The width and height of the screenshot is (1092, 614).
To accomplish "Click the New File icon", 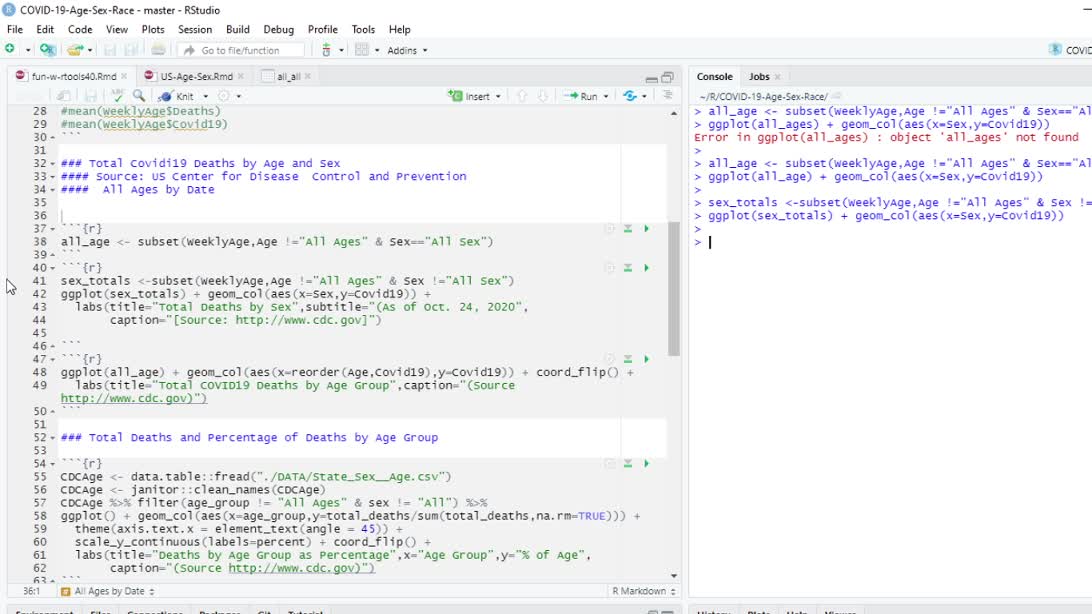I will pyautogui.click(x=10, y=49).
